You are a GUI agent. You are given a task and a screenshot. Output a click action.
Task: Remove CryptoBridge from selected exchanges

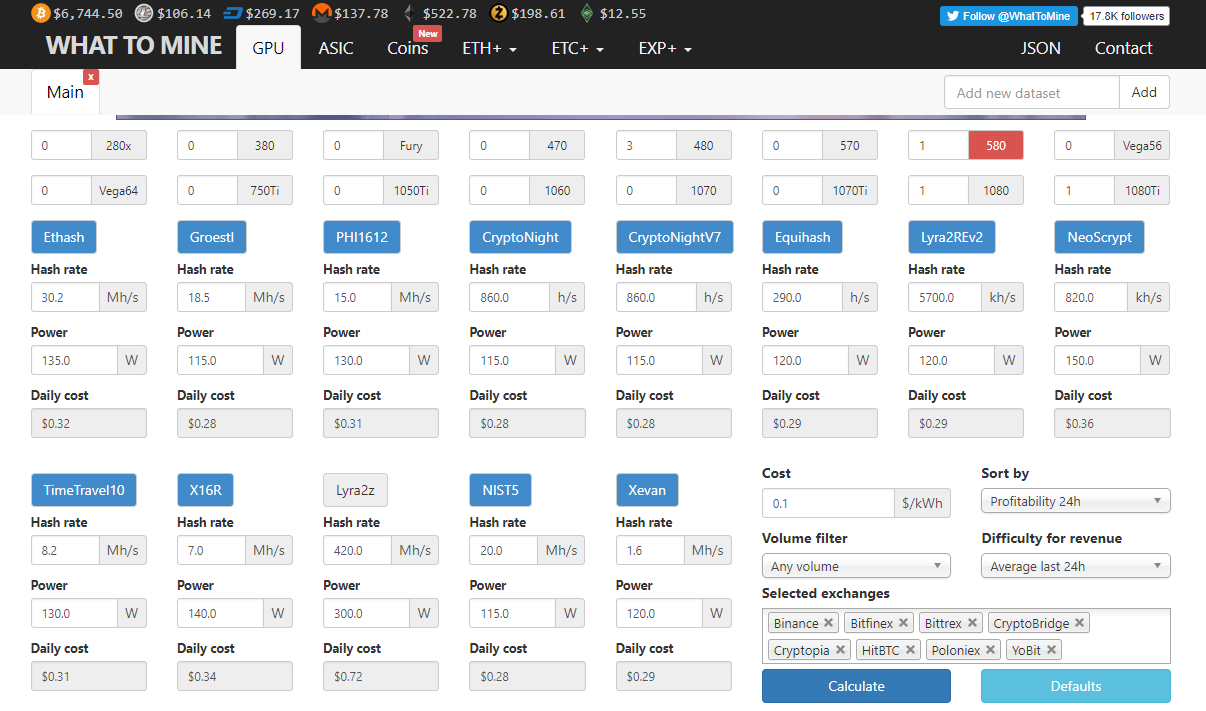(1080, 623)
